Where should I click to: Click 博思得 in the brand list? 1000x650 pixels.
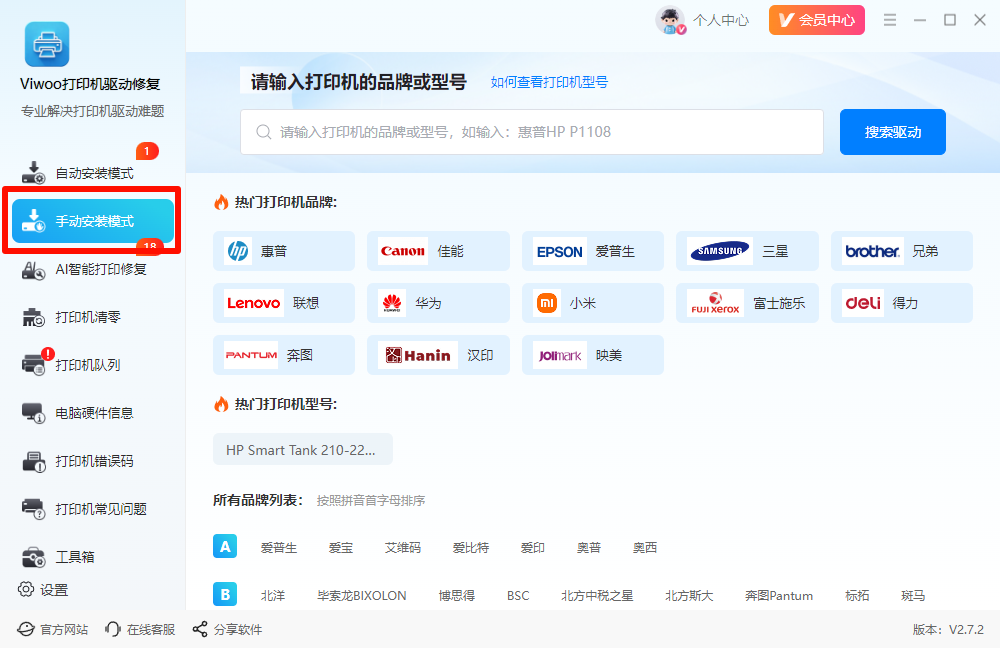pyautogui.click(x=457, y=595)
